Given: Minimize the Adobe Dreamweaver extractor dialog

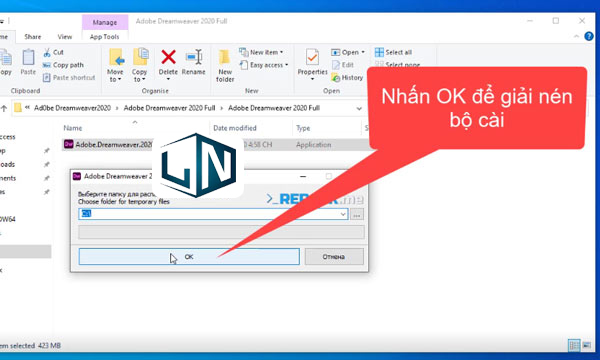Looking at the screenshot, I should [x=303, y=176].
